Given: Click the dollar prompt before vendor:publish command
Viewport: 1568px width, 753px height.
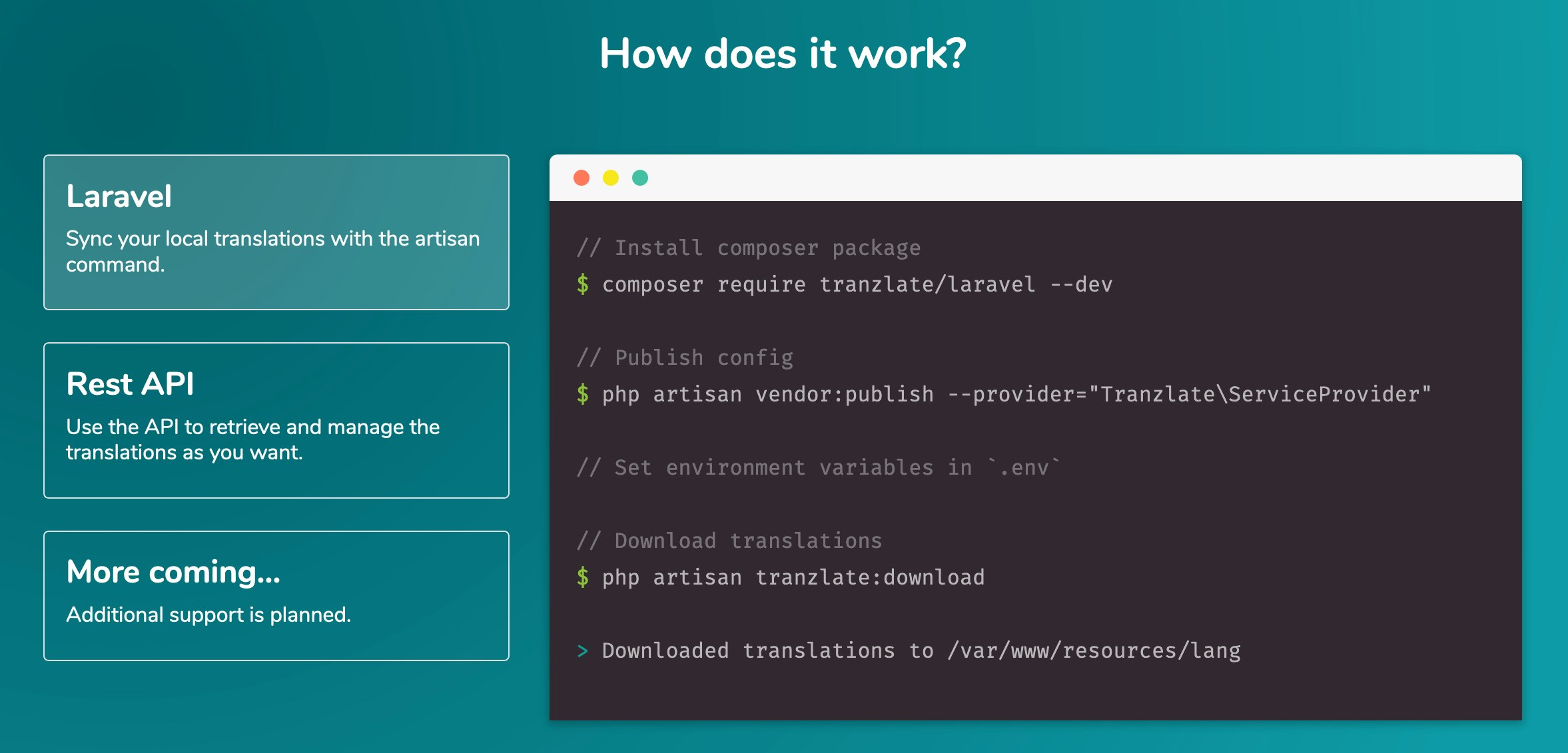Looking at the screenshot, I should point(583,394).
